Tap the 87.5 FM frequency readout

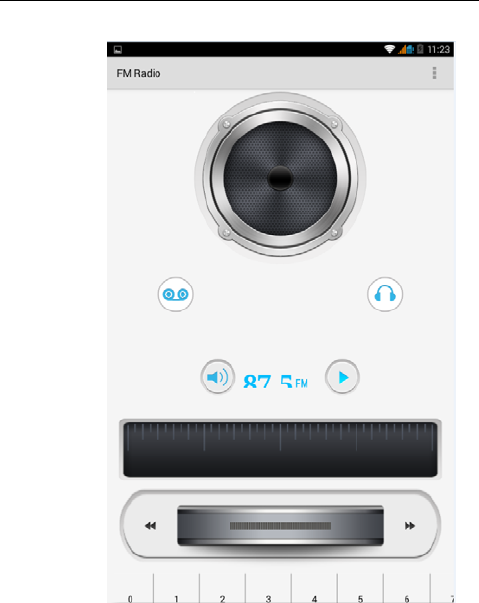pyautogui.click(x=275, y=381)
